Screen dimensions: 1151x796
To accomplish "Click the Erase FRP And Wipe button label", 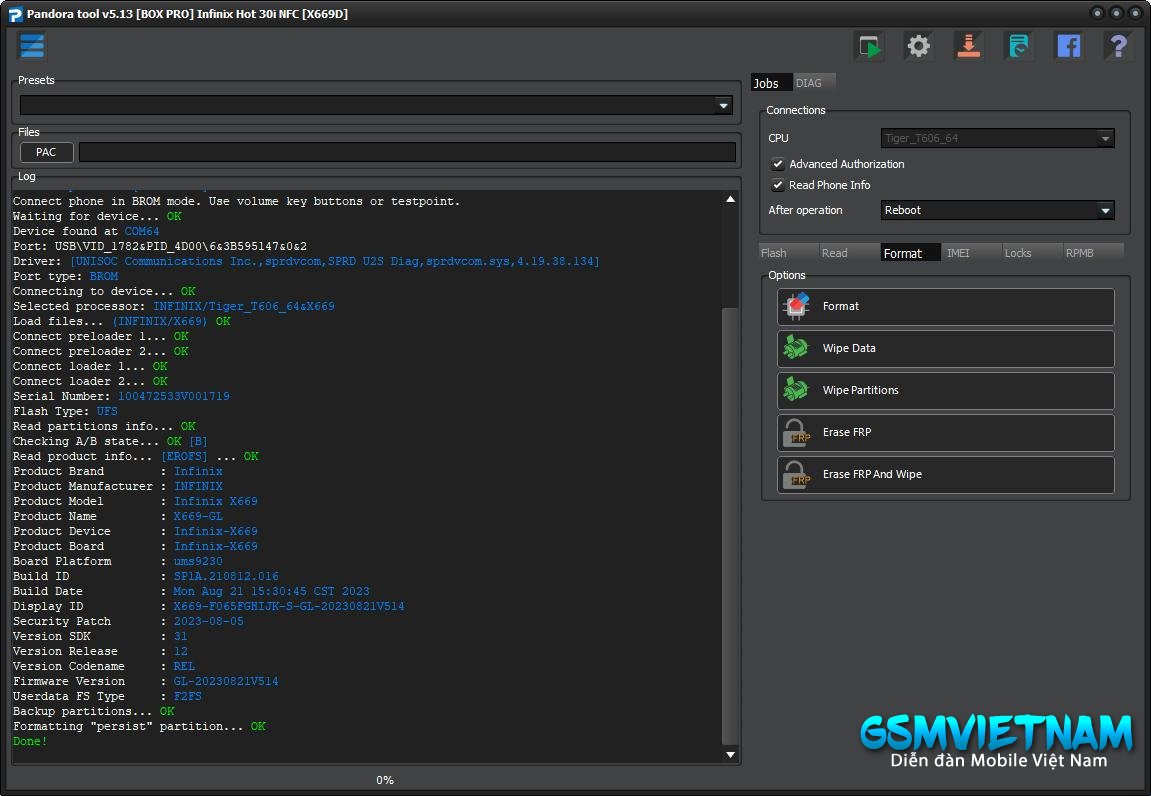I will coord(872,474).
